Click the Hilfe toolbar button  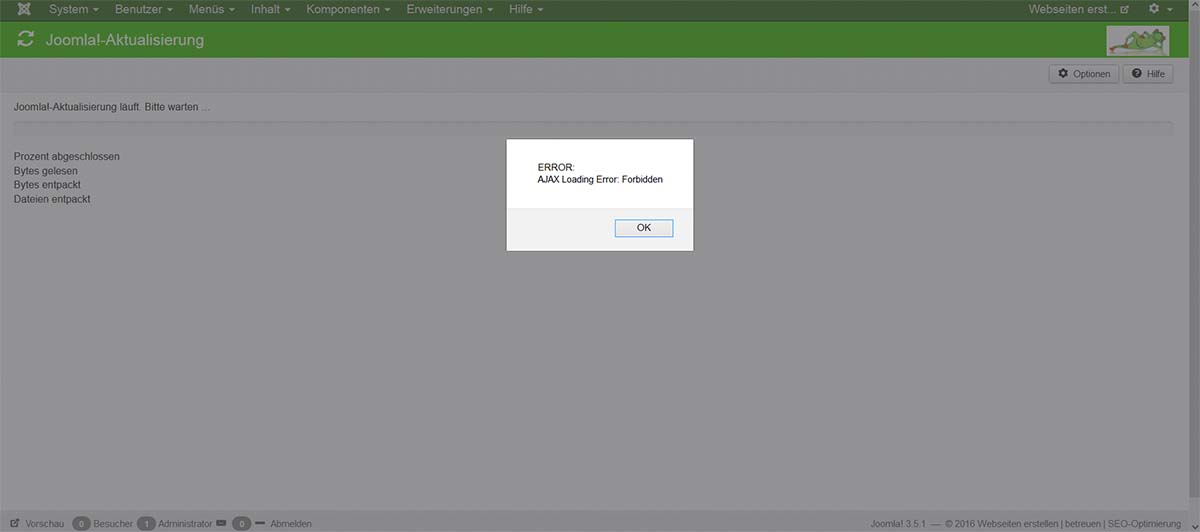click(1148, 74)
